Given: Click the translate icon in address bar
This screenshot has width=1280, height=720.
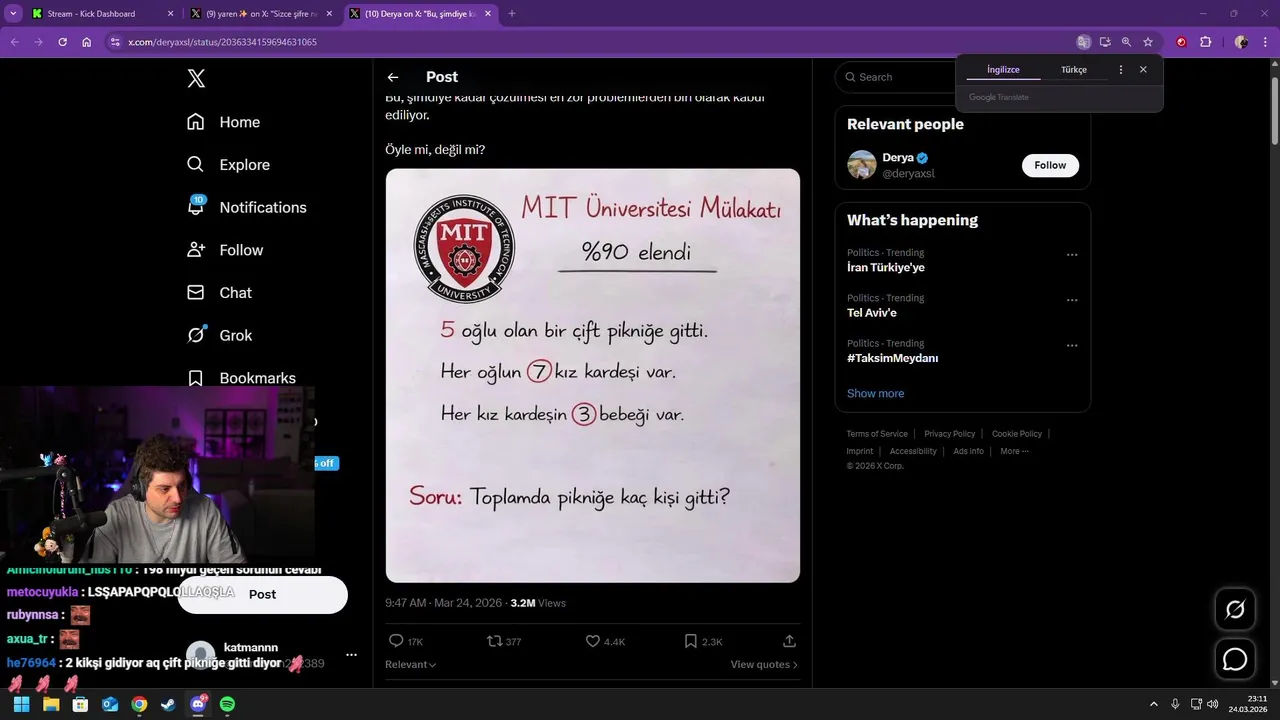Looking at the screenshot, I should [1083, 42].
